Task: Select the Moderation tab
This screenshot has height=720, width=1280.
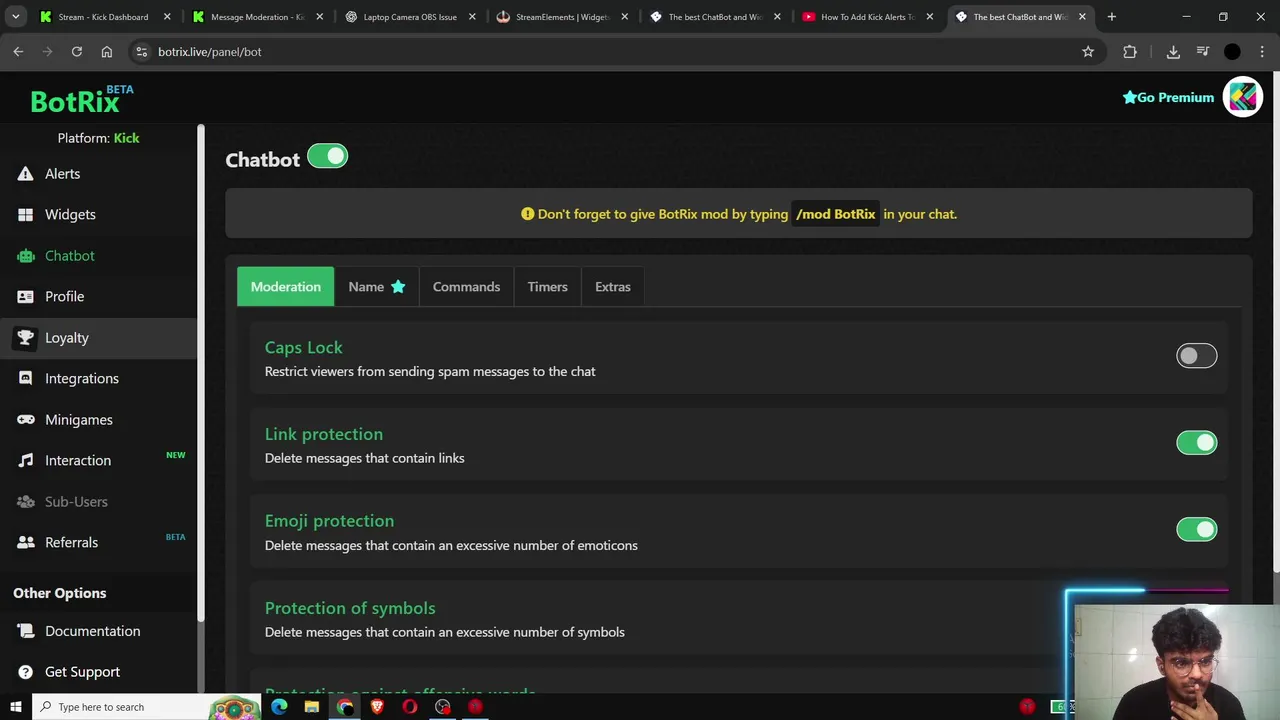Action: pyautogui.click(x=286, y=287)
